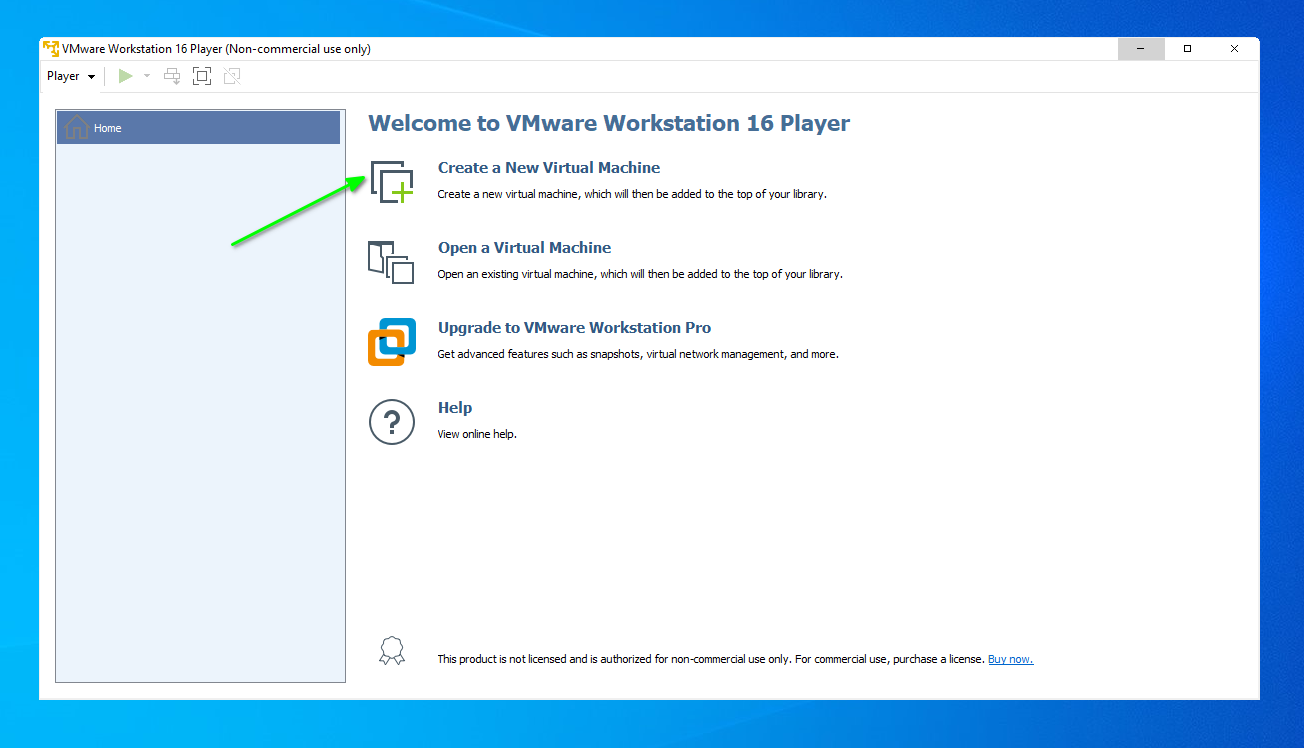Expand the dropdown arrow beside the play button

tap(146, 75)
